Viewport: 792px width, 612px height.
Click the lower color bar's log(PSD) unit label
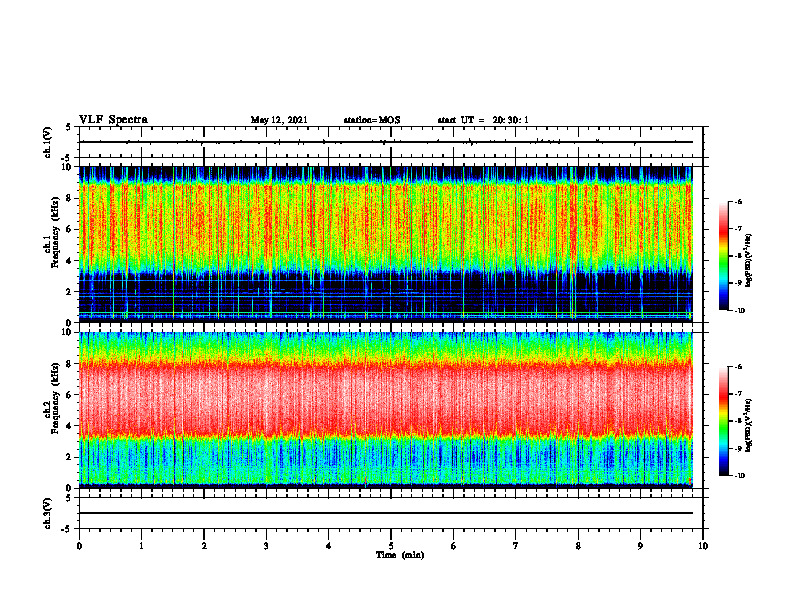(x=749, y=425)
